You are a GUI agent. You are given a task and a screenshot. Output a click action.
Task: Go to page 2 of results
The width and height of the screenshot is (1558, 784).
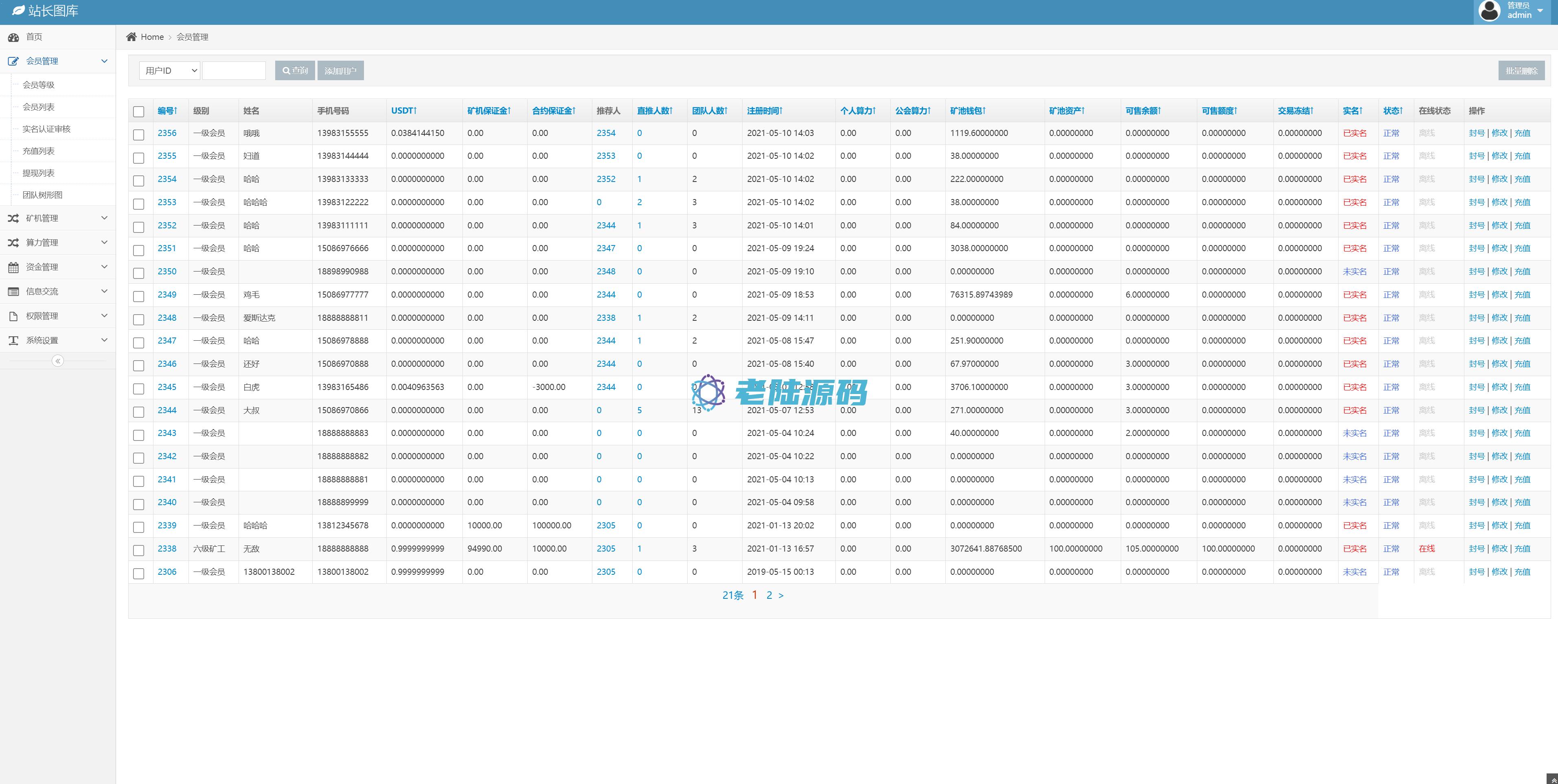pyautogui.click(x=769, y=595)
